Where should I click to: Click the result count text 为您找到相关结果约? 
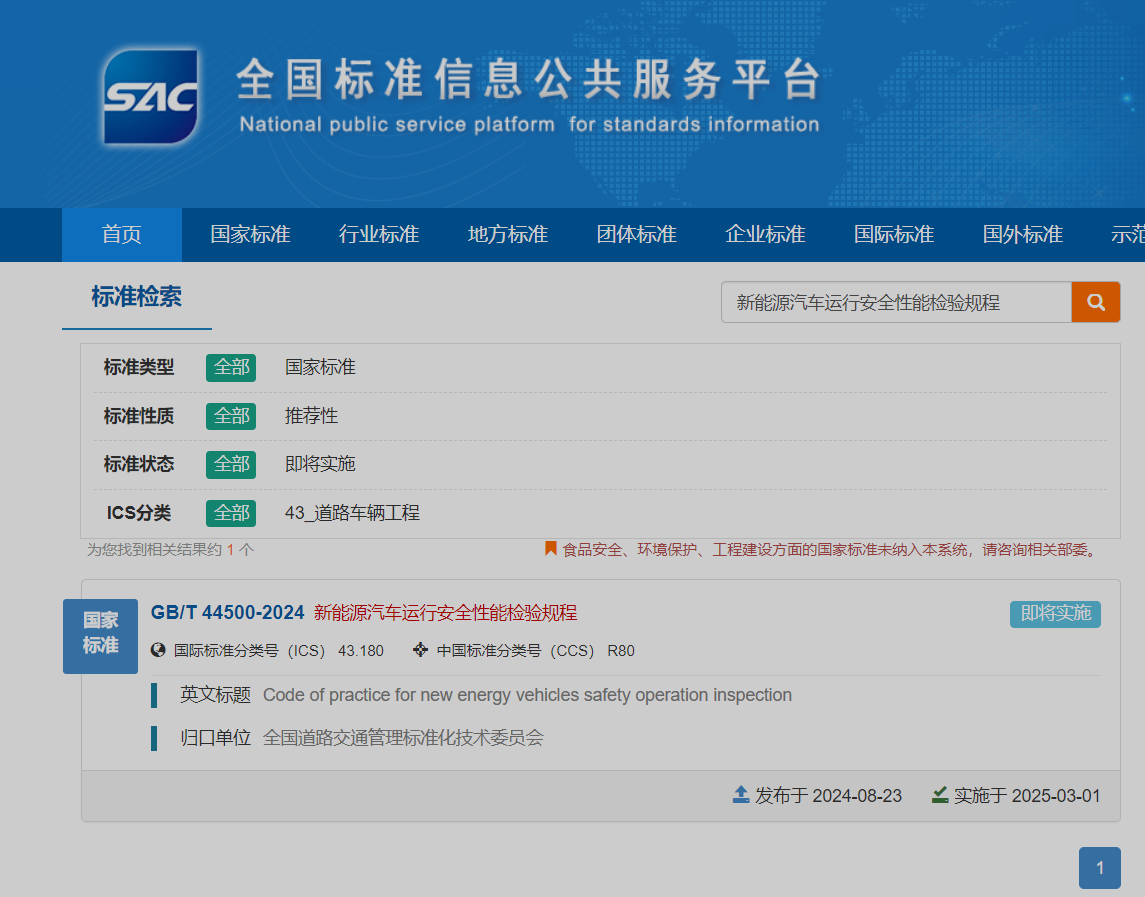(155, 550)
